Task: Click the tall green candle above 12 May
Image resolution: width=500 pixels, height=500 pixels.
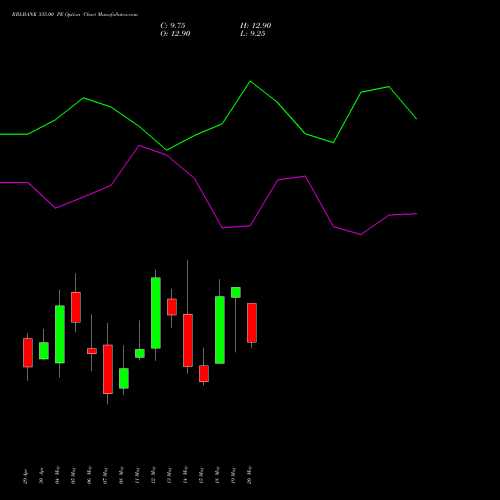Action: pos(156,313)
